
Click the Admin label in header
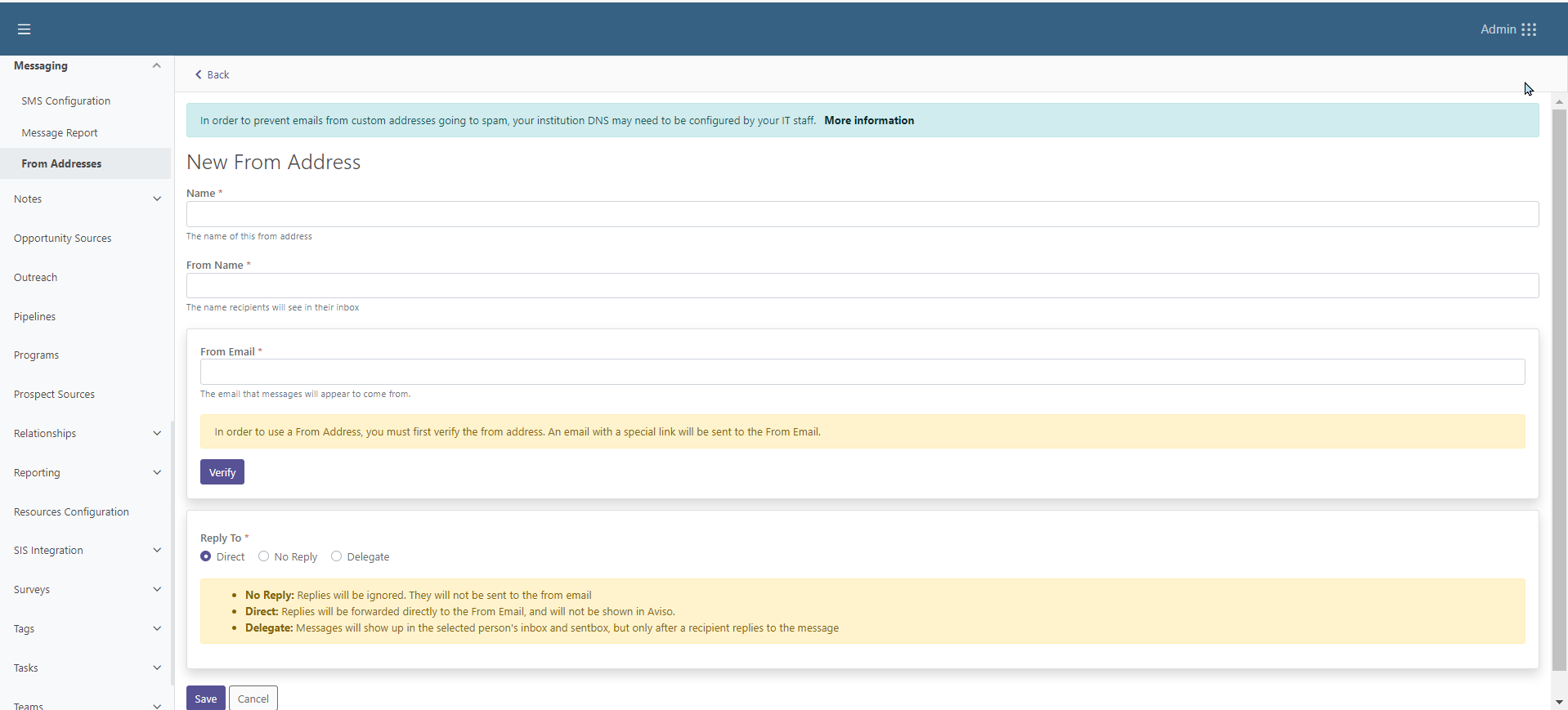pyautogui.click(x=1499, y=29)
